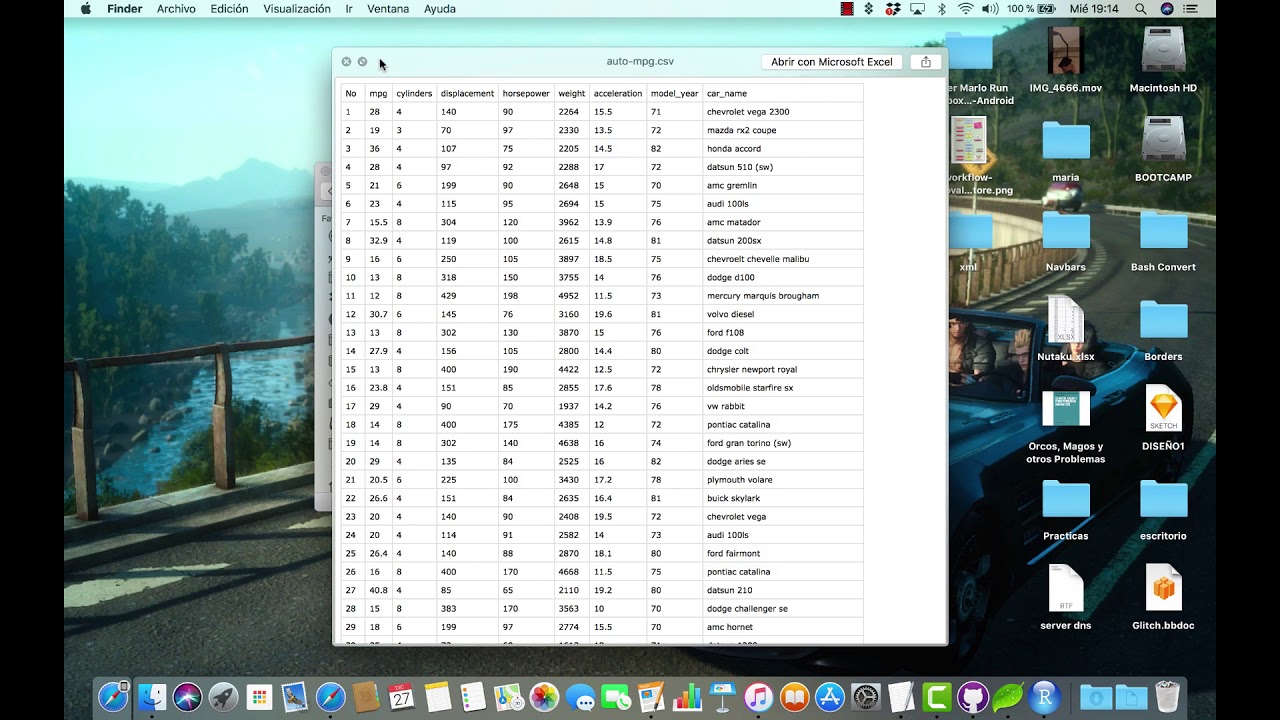Screen dimensions: 1280x720
Task: Select the Borders folder on desktop
Action: click(x=1163, y=328)
